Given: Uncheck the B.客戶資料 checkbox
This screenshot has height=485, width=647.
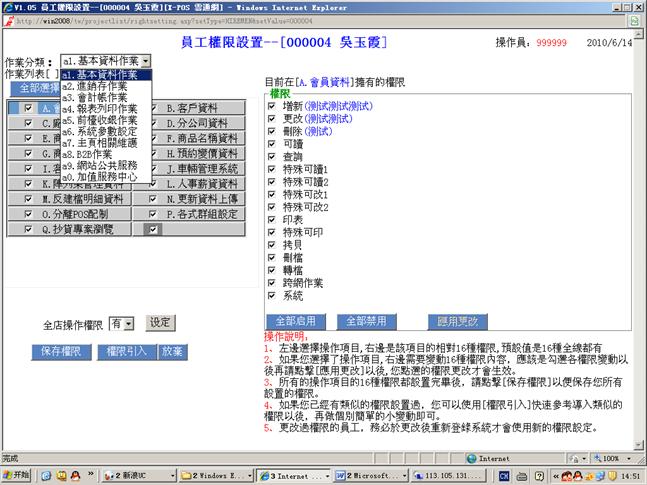Looking at the screenshot, I should click(x=154, y=108).
